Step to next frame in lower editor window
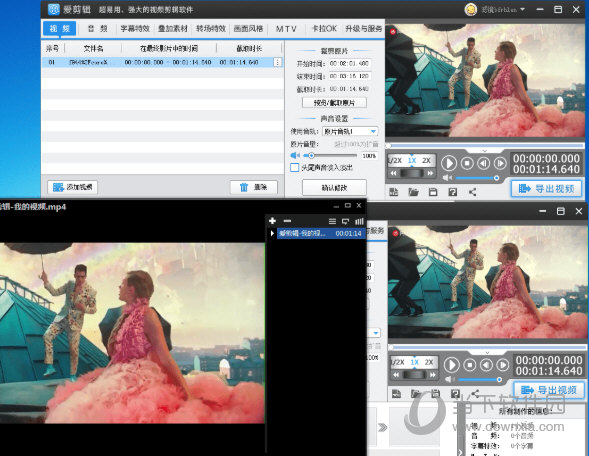This screenshot has height=456, width=589. (503, 364)
